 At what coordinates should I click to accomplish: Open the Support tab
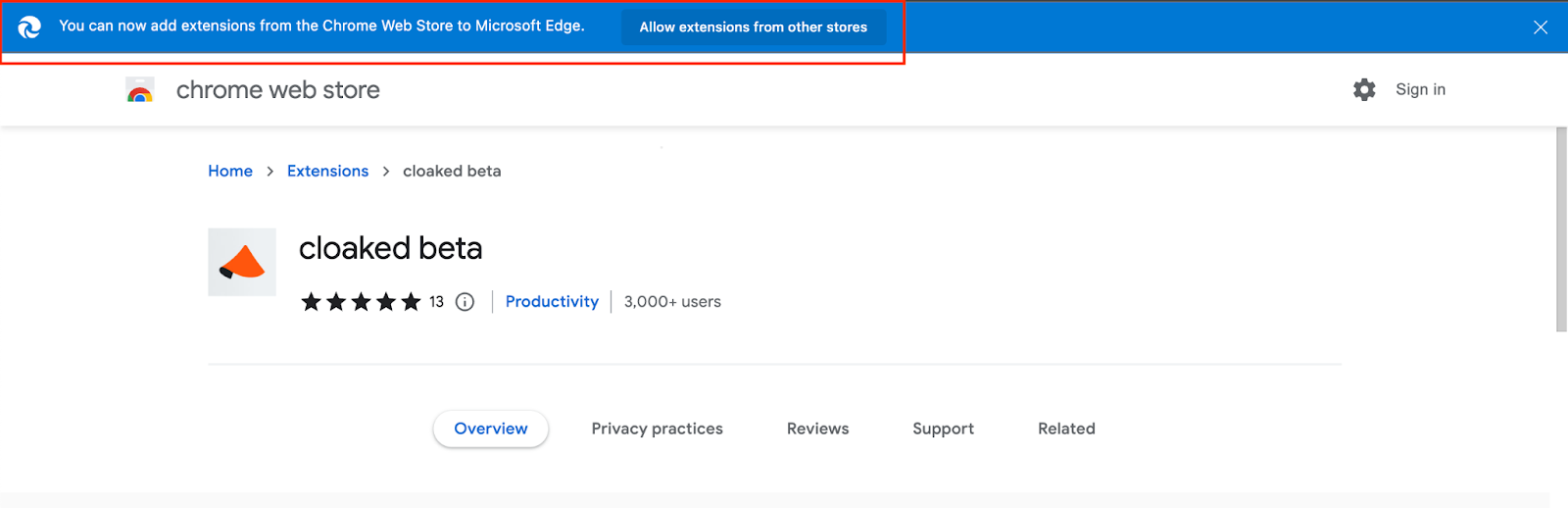coord(943,429)
